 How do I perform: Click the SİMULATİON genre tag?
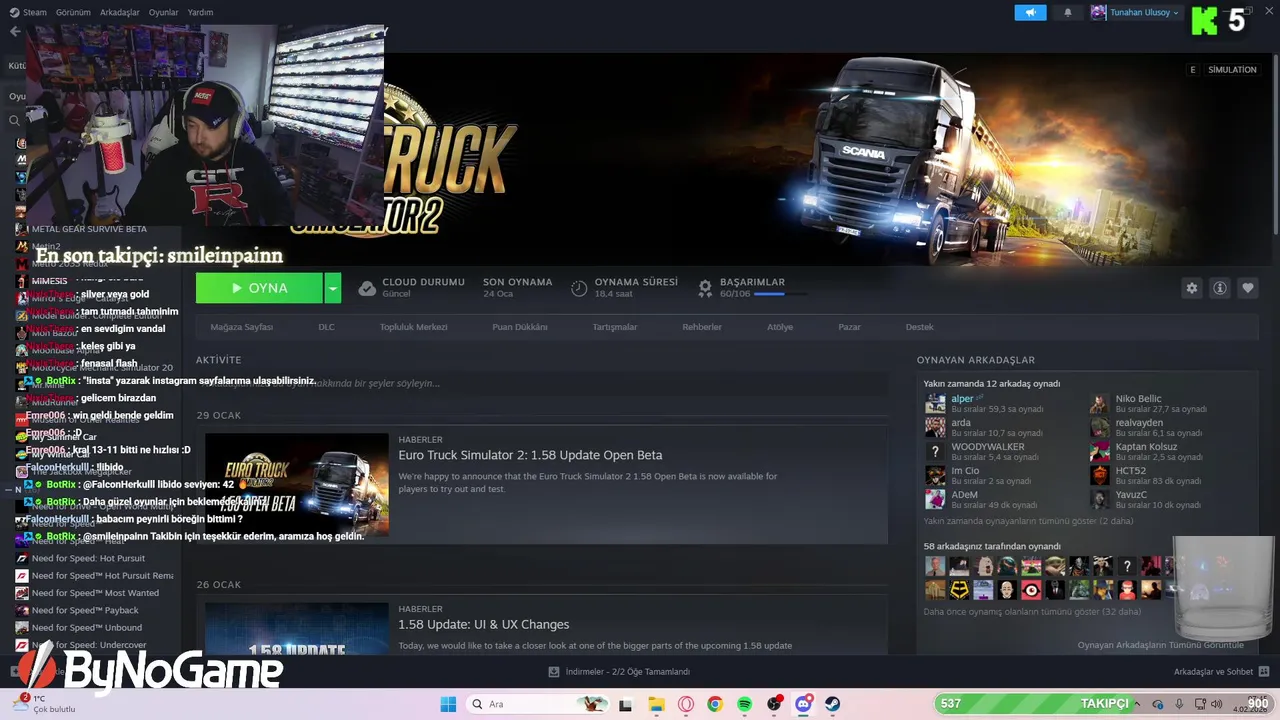coord(1232,70)
